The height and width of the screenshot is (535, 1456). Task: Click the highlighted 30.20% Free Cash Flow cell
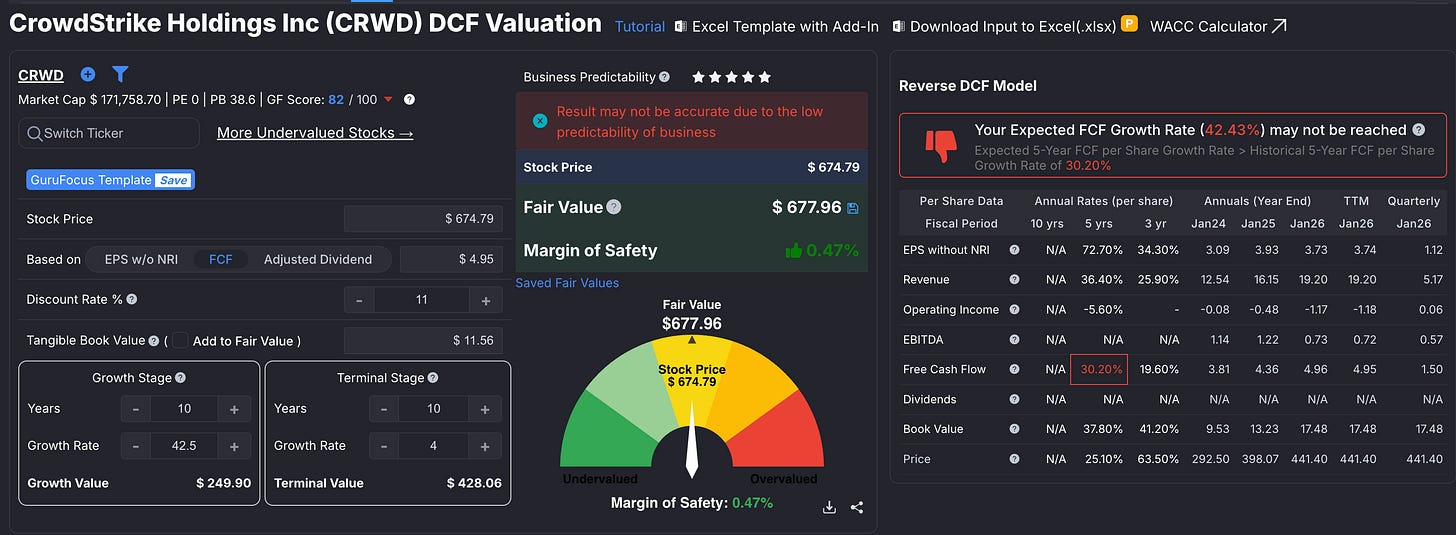tap(1099, 369)
